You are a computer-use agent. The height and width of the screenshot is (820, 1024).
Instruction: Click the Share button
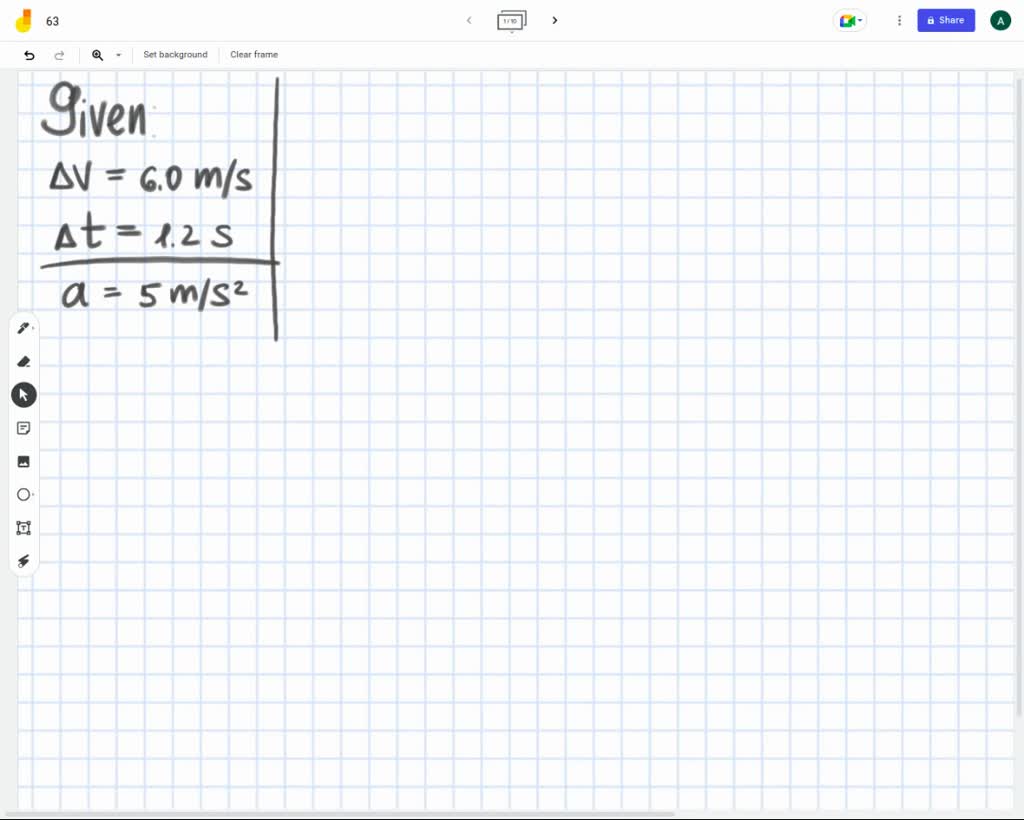click(x=945, y=20)
